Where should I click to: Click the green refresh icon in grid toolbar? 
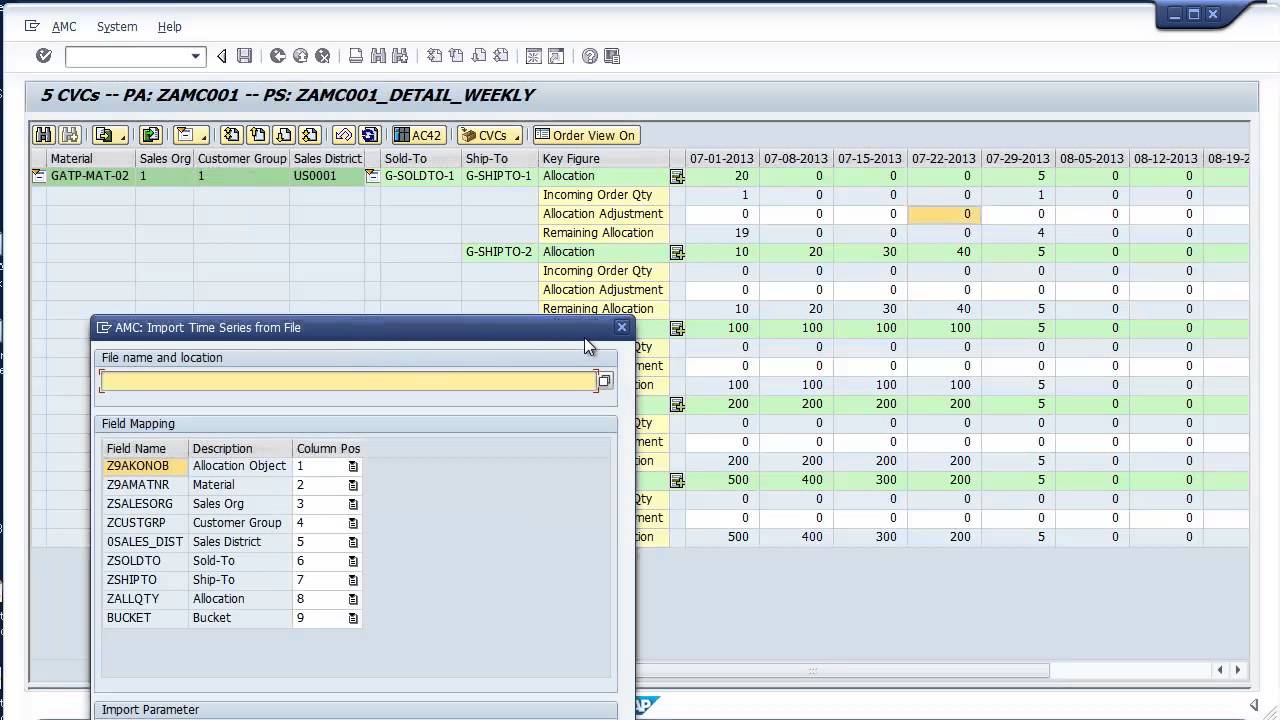coord(150,135)
